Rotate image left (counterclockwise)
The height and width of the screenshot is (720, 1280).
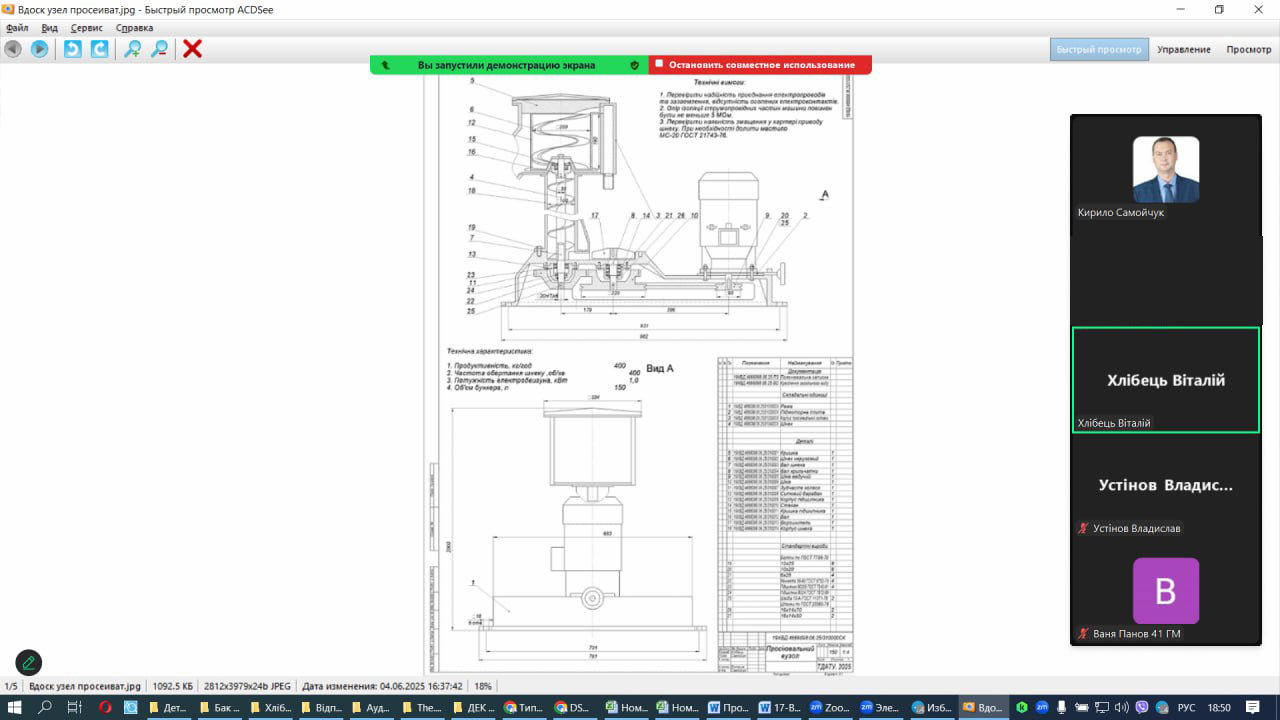(x=73, y=49)
